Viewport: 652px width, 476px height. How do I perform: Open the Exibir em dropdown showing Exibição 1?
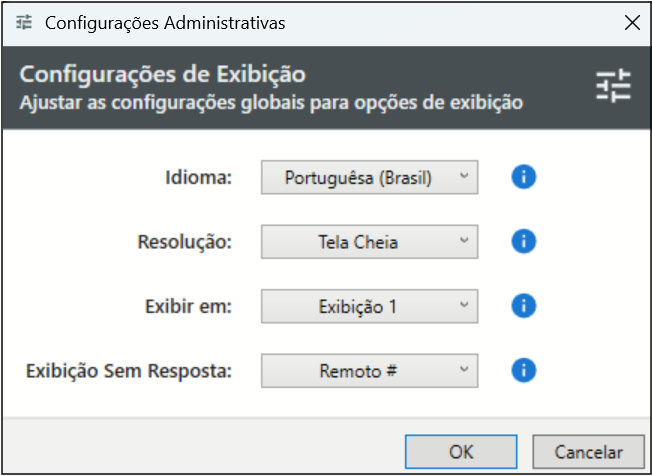coord(369,307)
